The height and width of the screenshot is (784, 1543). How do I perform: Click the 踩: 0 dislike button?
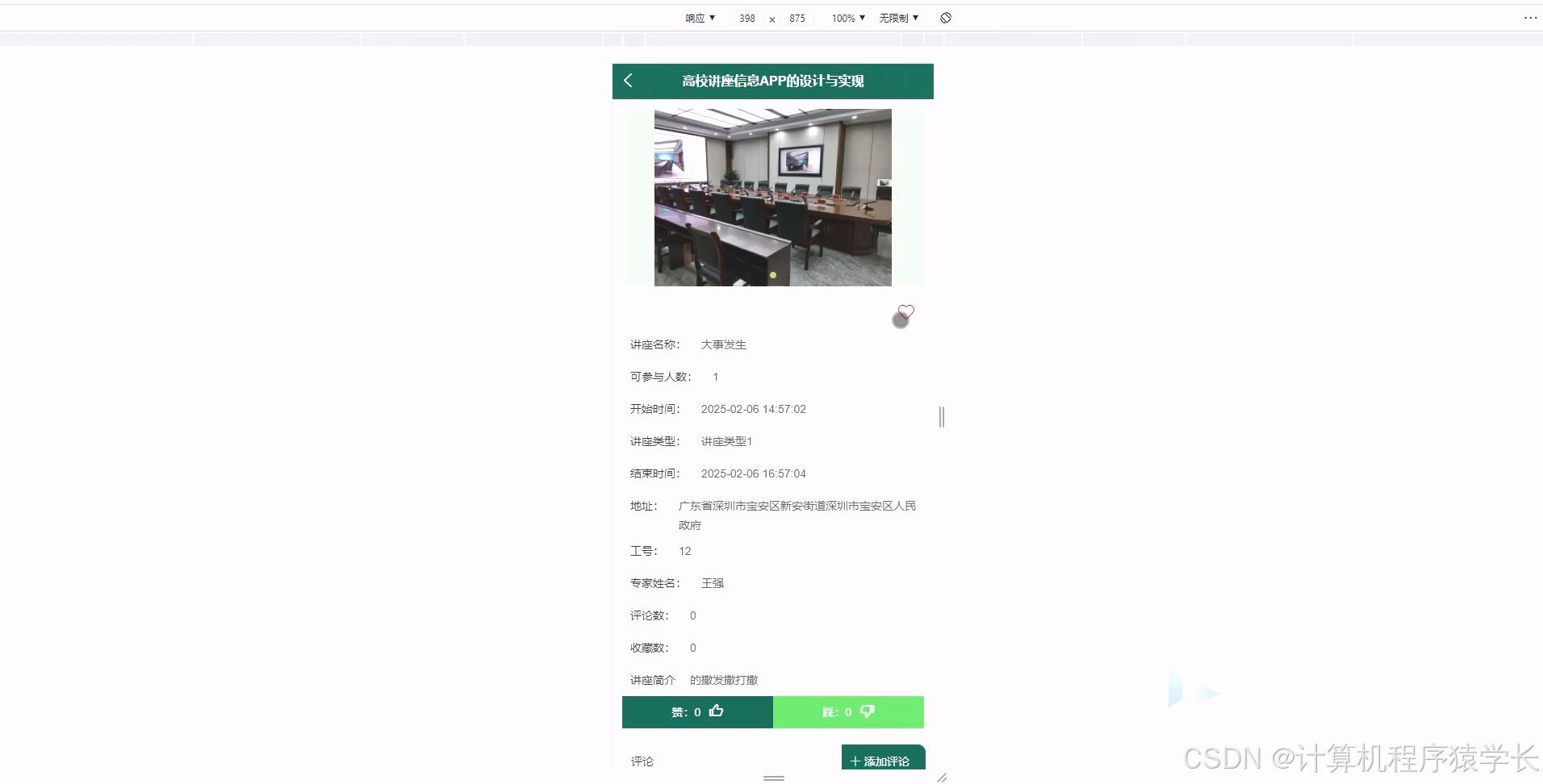(847, 711)
